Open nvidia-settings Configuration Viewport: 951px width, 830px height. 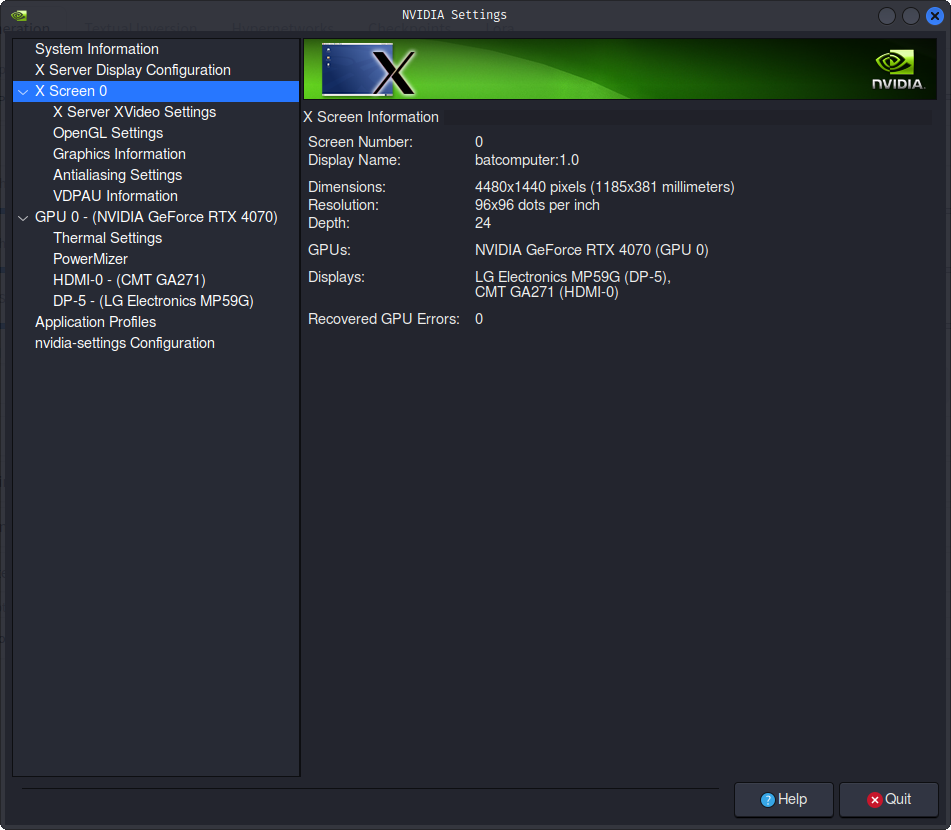click(x=124, y=343)
